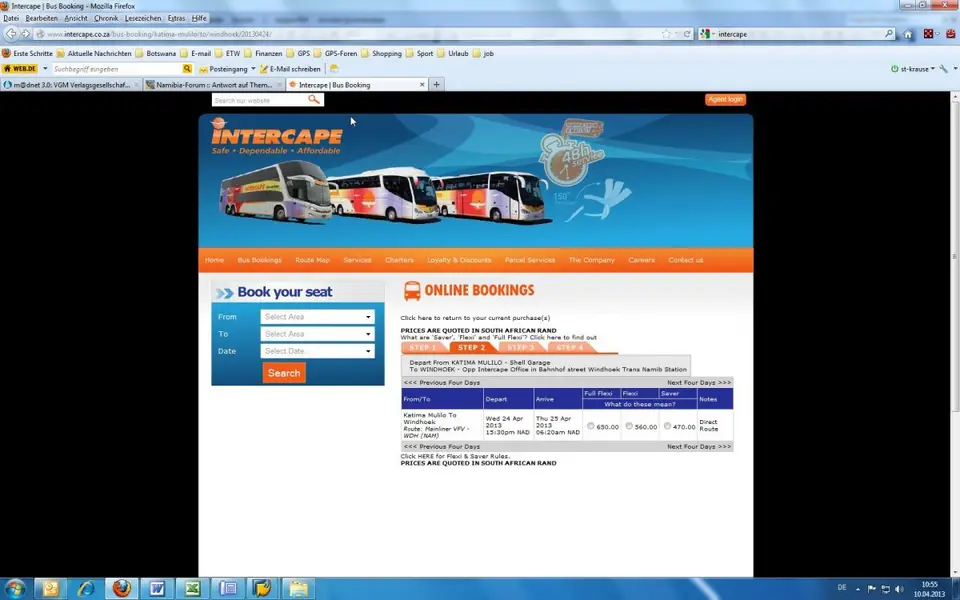Click the volume icon in system tray

tap(899, 589)
